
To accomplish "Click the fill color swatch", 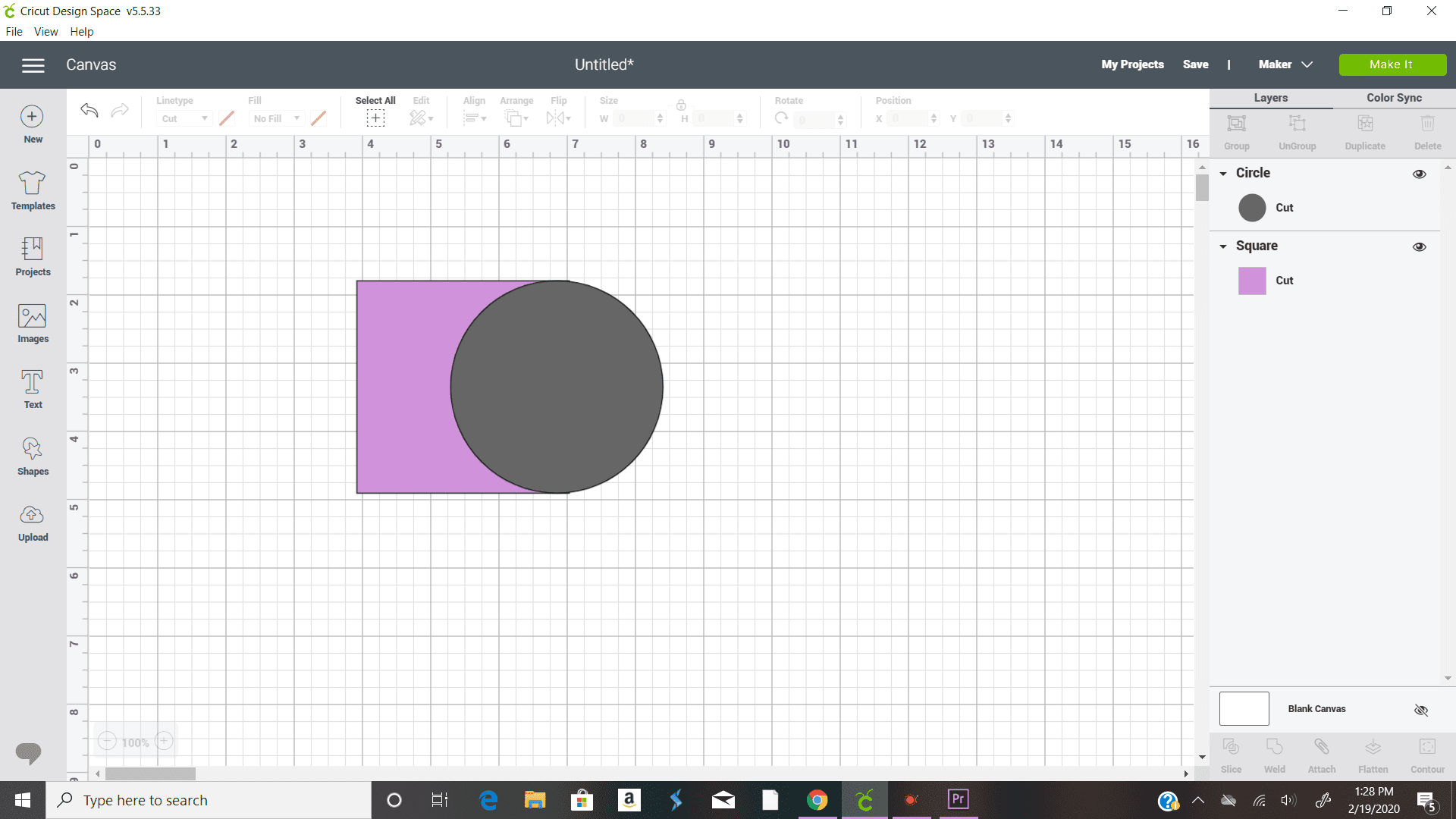I will [x=318, y=118].
